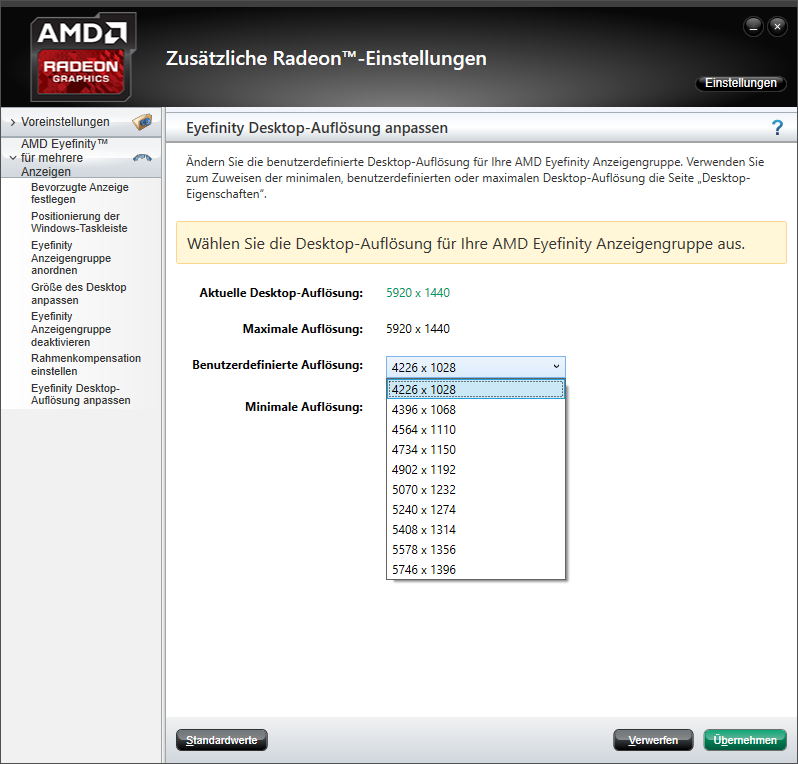Pick the 4564 x 1110 resolution

476,430
